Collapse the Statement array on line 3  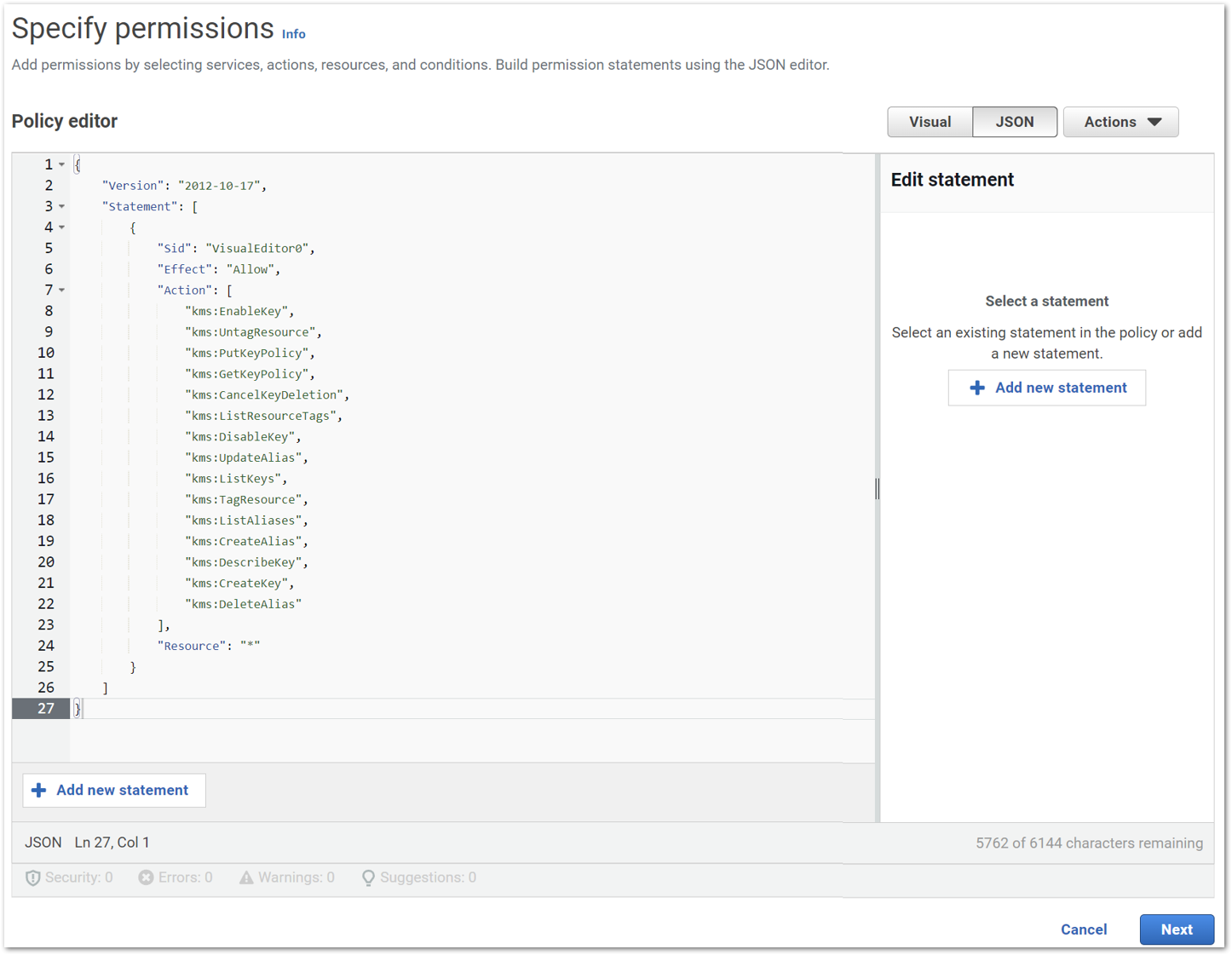coord(60,206)
